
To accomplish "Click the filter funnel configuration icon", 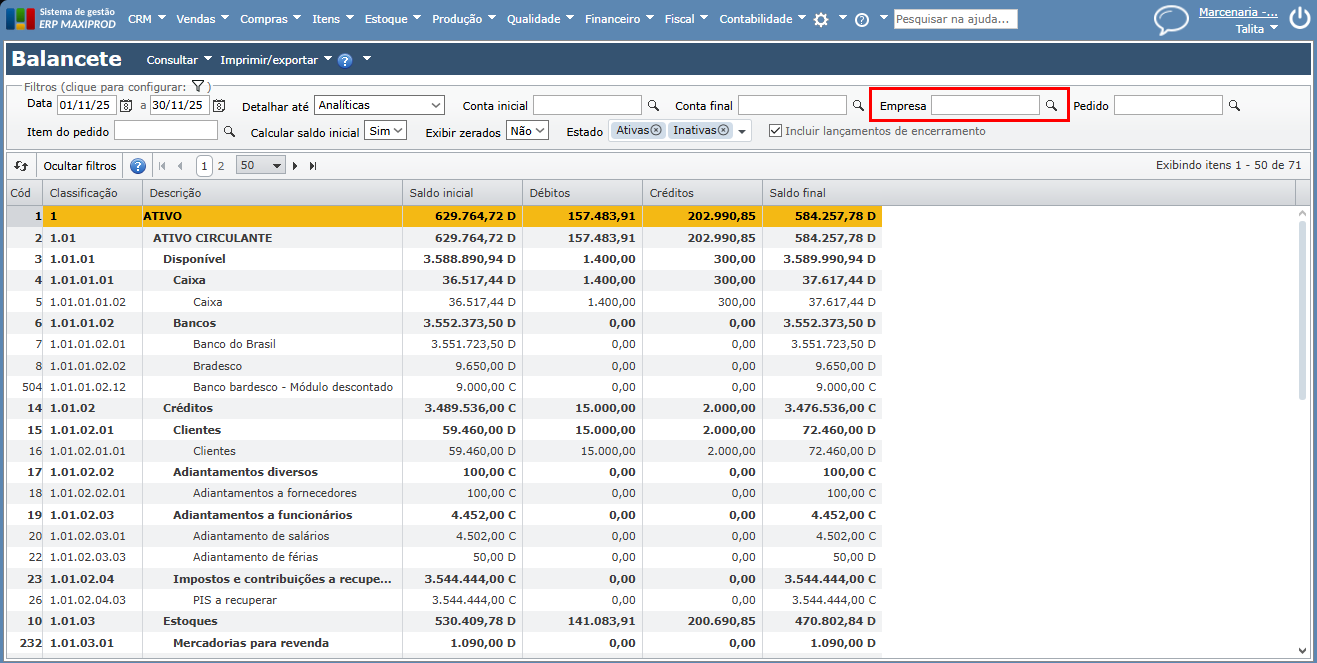I will (198, 87).
